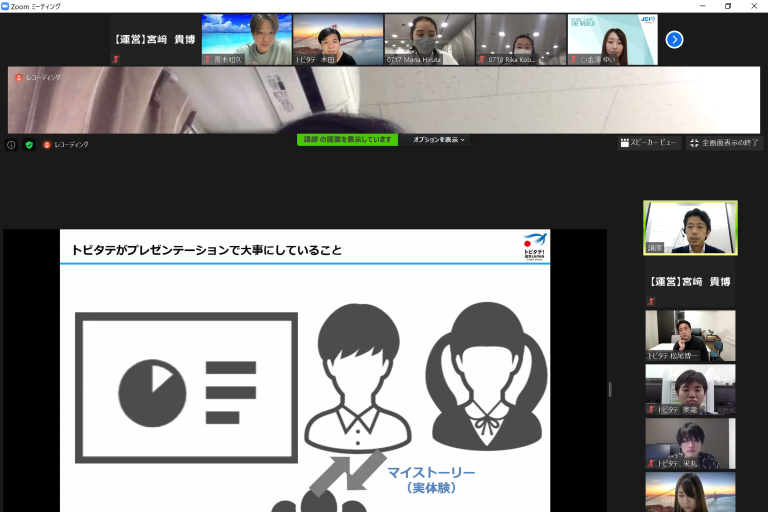Select トビタテ 松尾 video in side panel
Viewport: 768px width, 512px height.
tap(690, 335)
